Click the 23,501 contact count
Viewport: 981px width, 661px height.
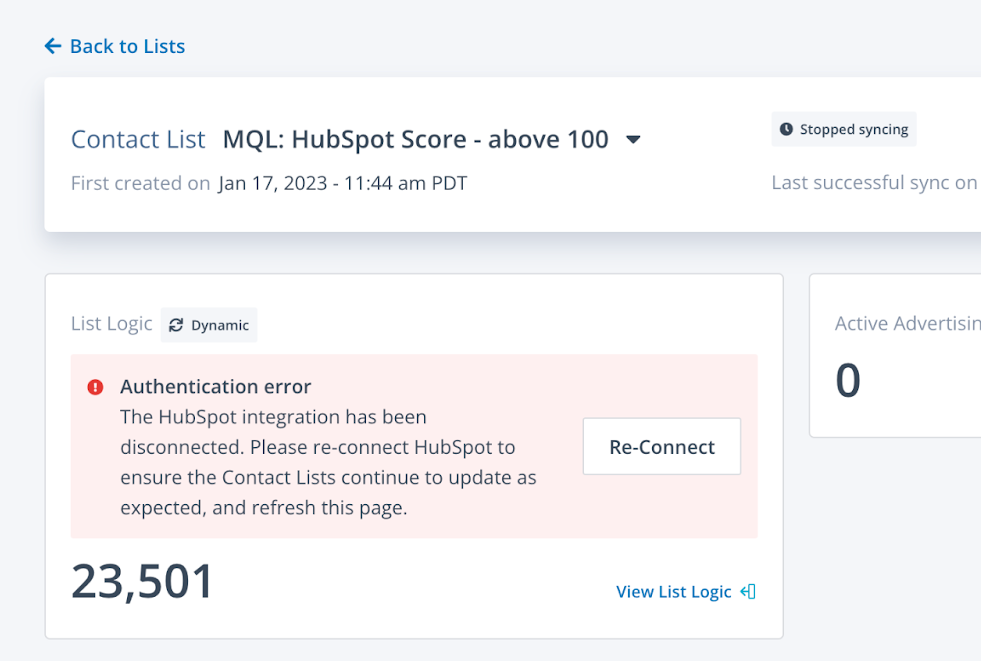[142, 582]
